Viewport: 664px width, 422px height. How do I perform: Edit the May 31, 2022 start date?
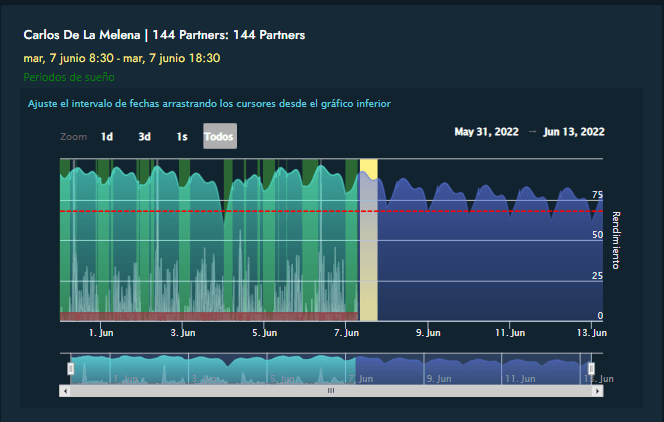pyautogui.click(x=486, y=132)
